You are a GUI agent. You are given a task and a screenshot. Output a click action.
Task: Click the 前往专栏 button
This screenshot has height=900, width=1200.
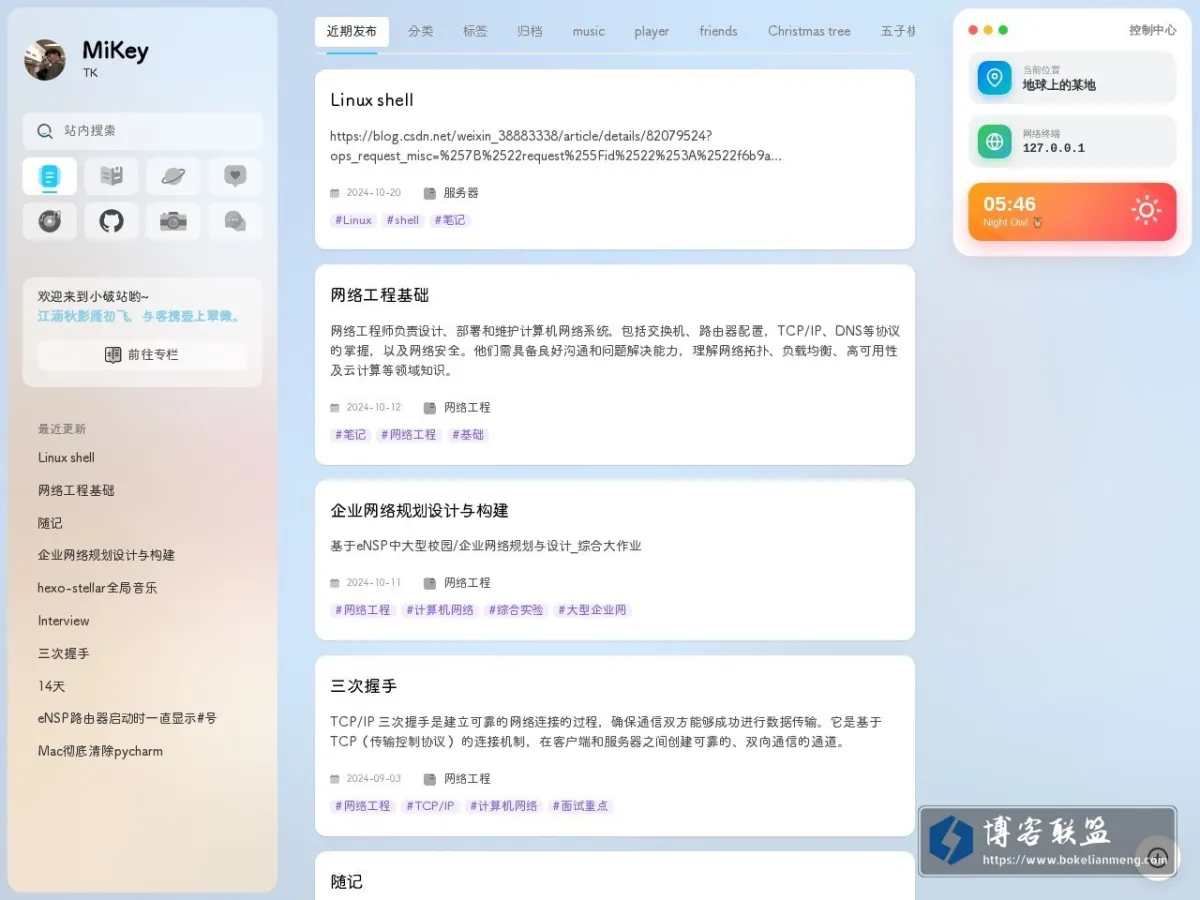point(142,355)
